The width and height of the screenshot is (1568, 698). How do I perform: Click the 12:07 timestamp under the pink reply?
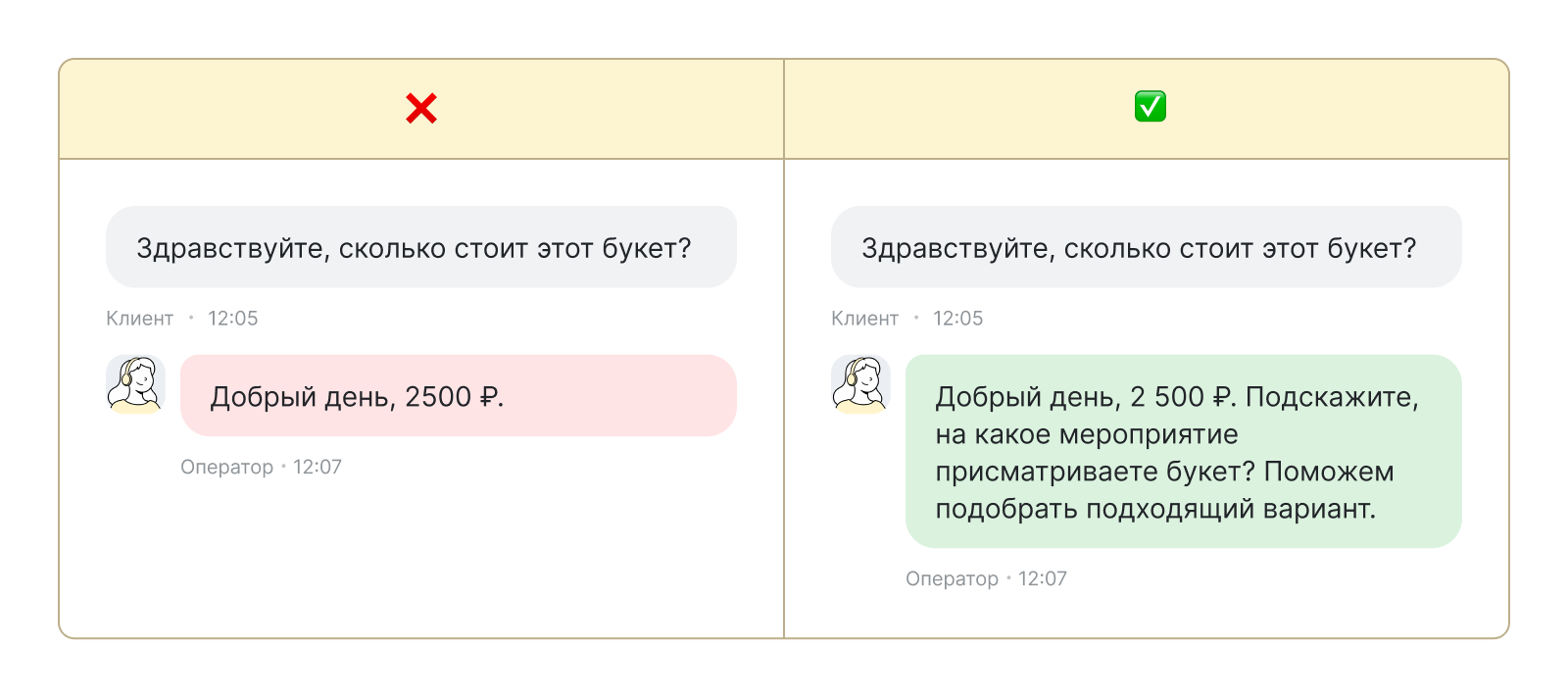pos(318,468)
